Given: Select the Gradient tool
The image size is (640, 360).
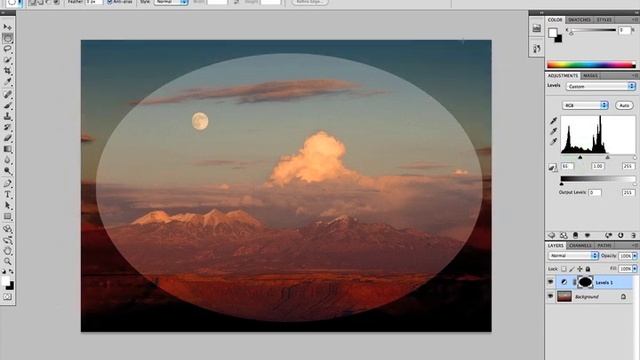Looking at the screenshot, I should pos(7,149).
